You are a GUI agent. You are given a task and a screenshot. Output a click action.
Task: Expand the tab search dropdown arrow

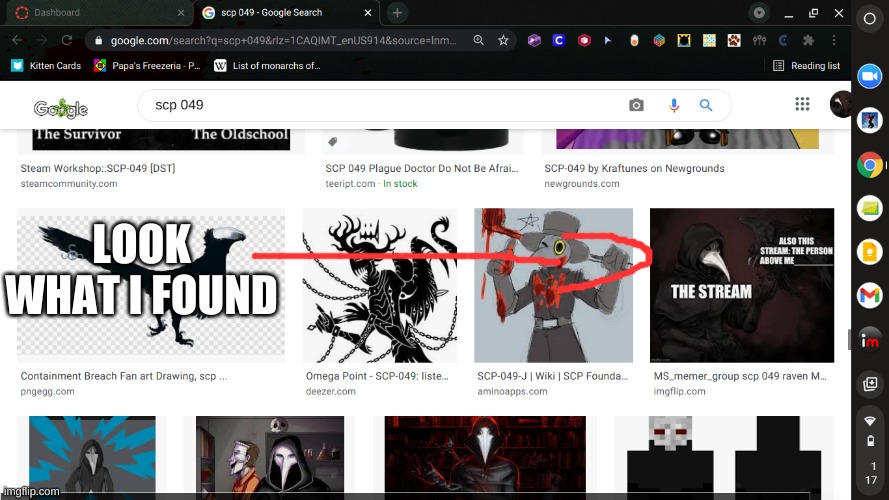(759, 13)
